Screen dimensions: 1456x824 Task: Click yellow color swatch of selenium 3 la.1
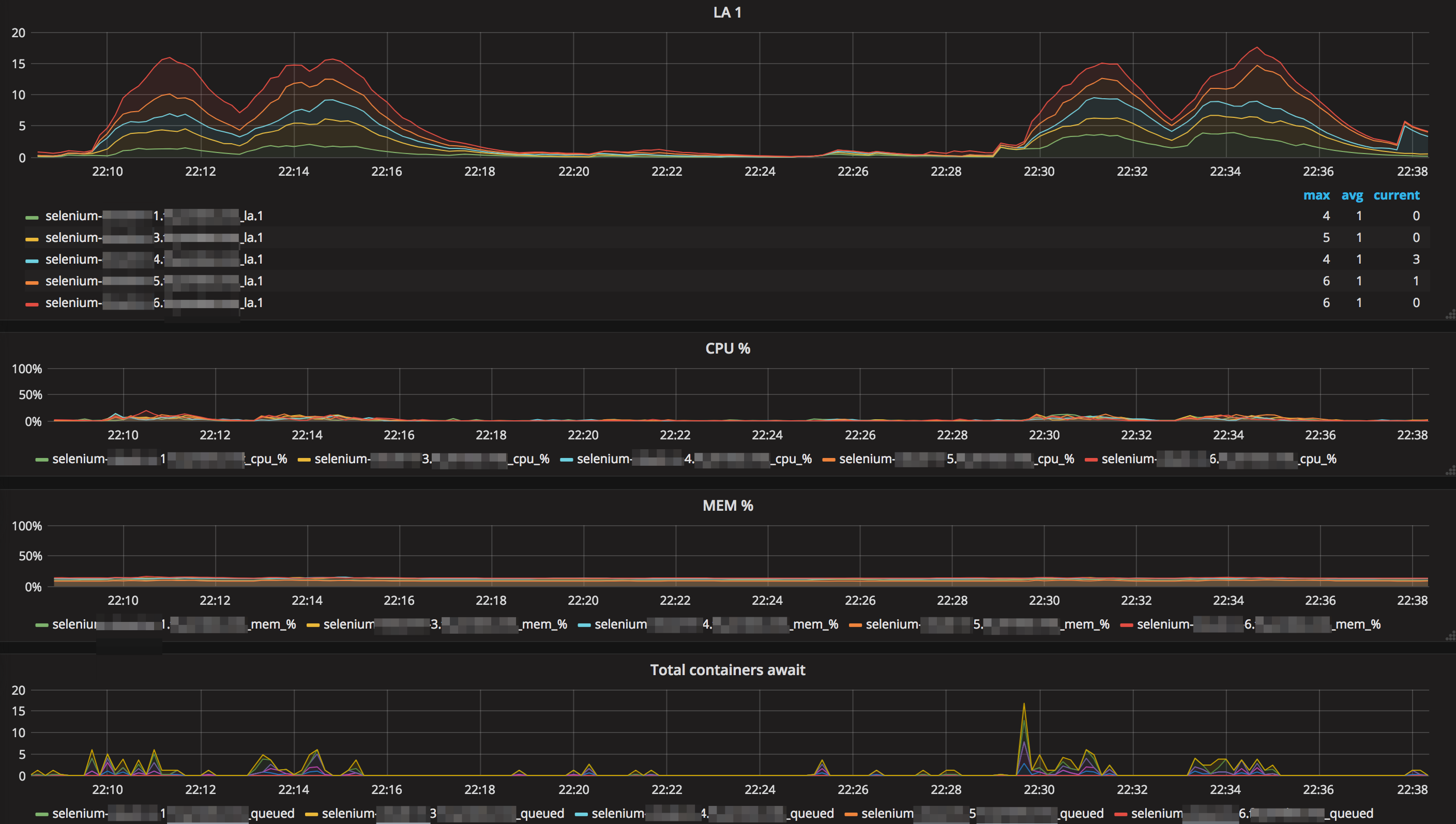(32, 239)
